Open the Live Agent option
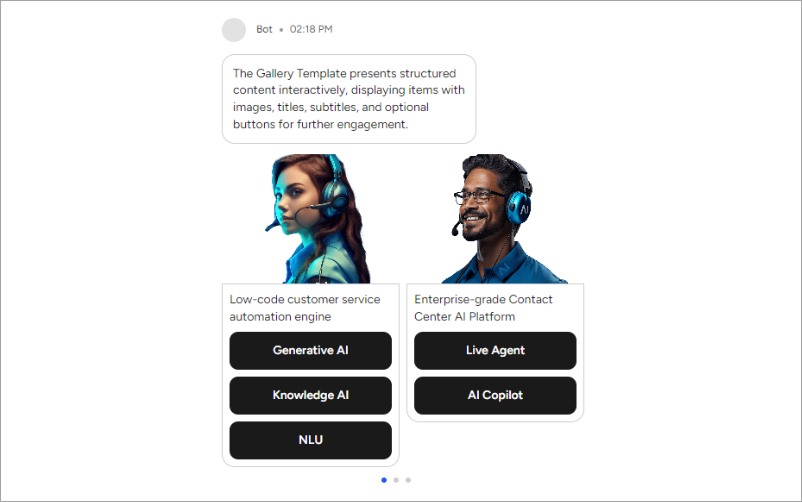Viewport: 802px width, 502px height. tap(495, 351)
